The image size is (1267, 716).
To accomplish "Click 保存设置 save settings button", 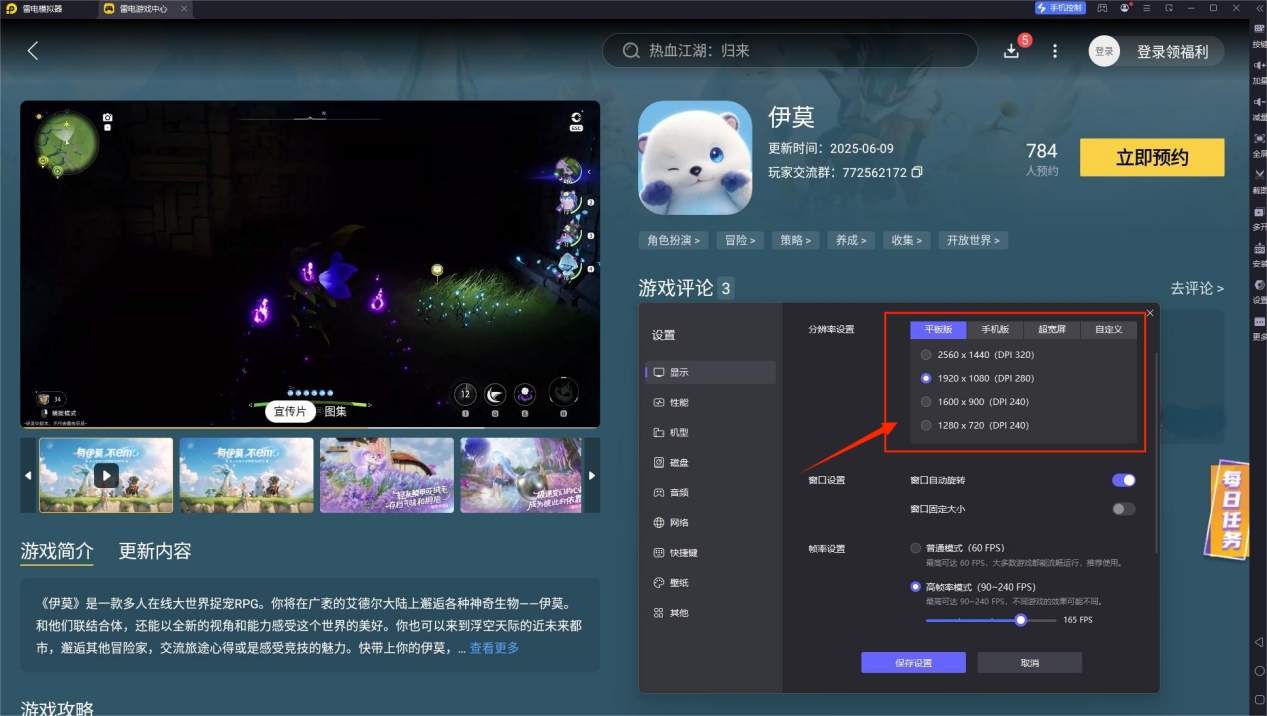I will coord(914,663).
